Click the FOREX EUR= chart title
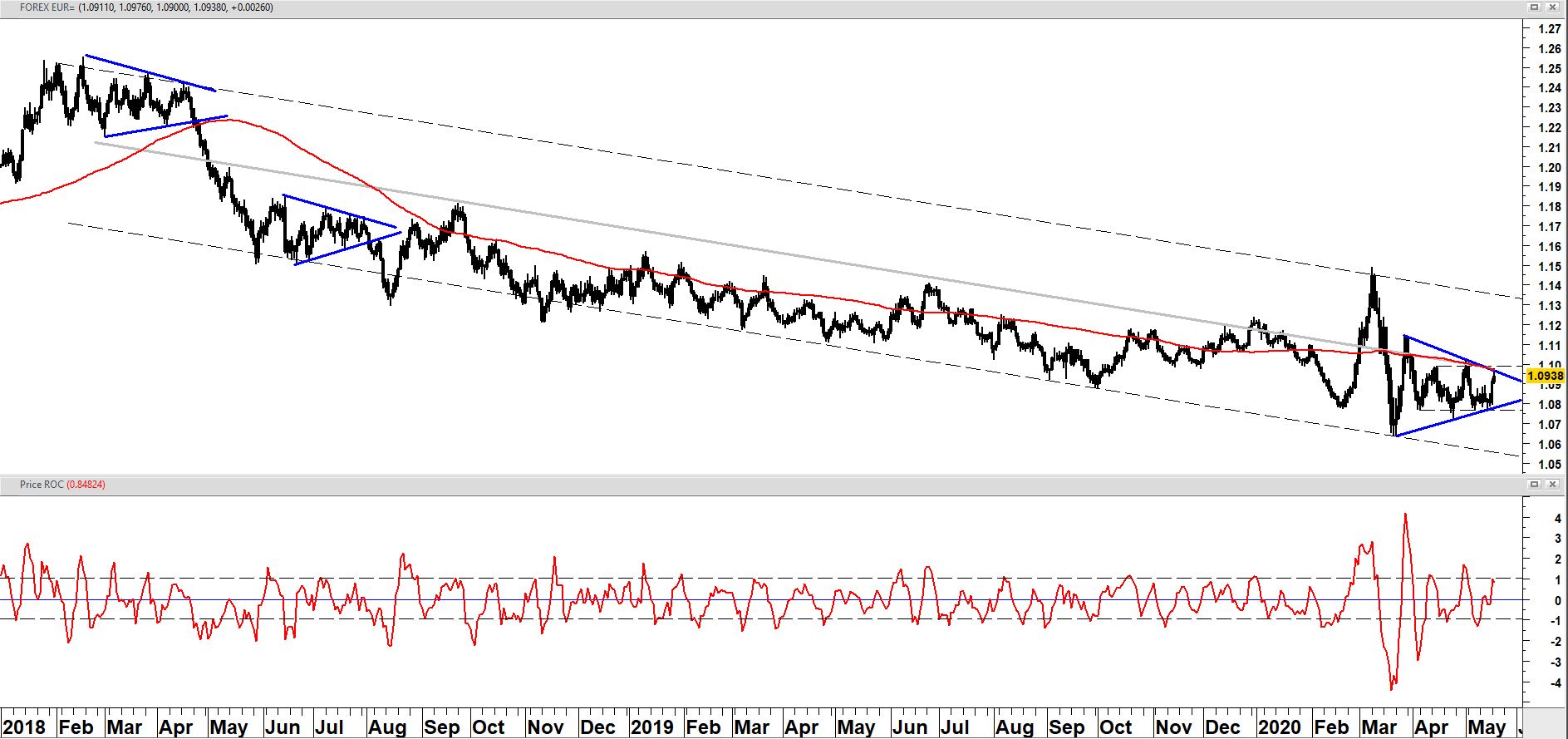1568x739 pixels. (47, 7)
